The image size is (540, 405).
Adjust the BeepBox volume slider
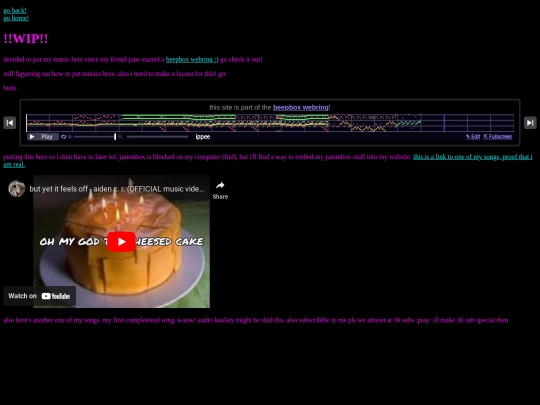coord(95,137)
